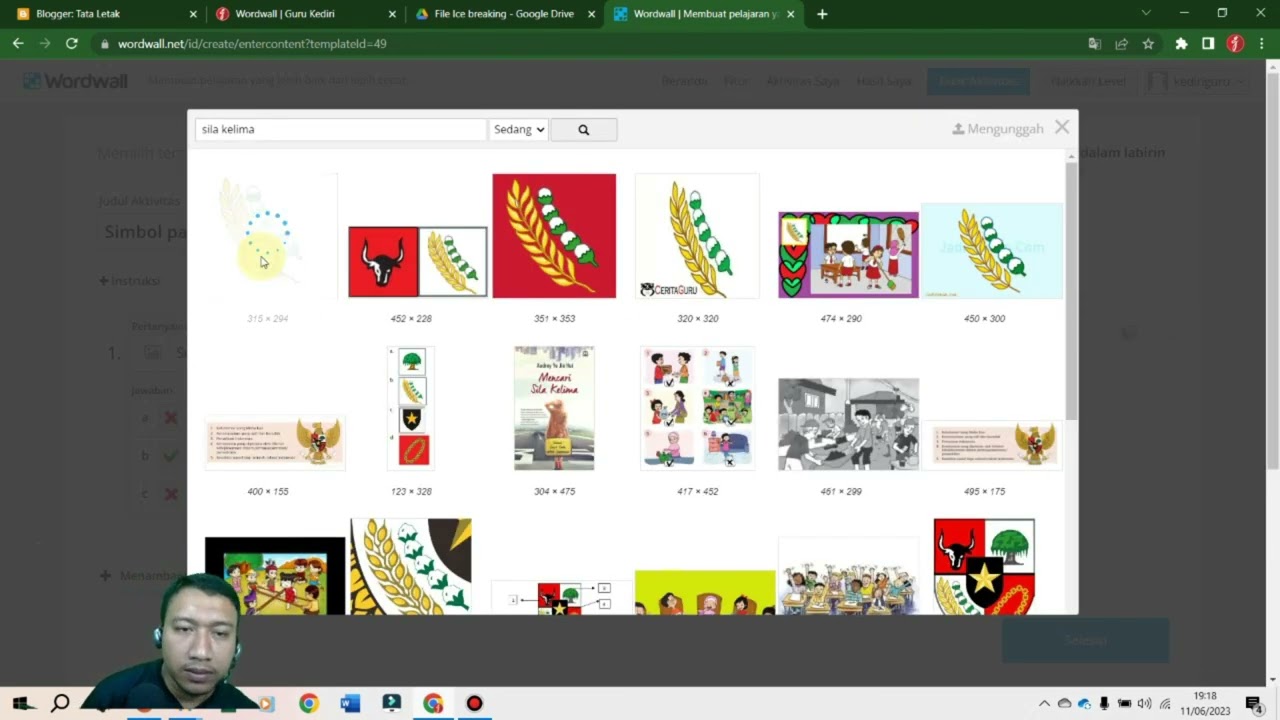Pick the bull head and rice split image
The image size is (1280, 720).
pyautogui.click(x=418, y=262)
